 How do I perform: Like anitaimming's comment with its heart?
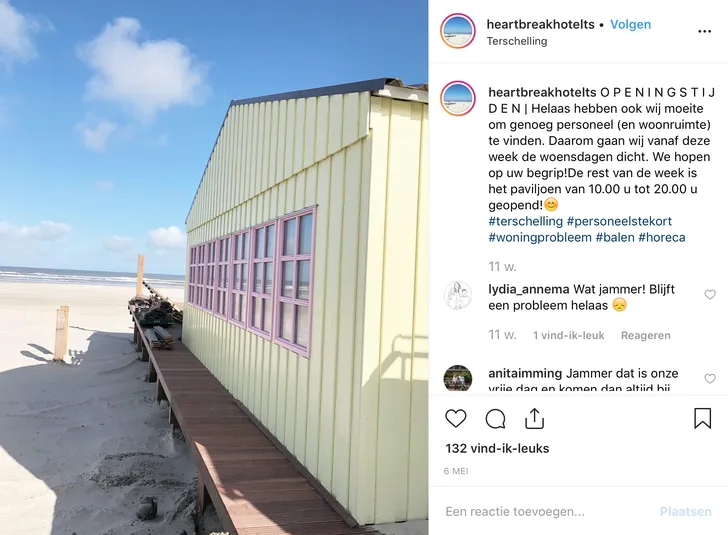710,378
